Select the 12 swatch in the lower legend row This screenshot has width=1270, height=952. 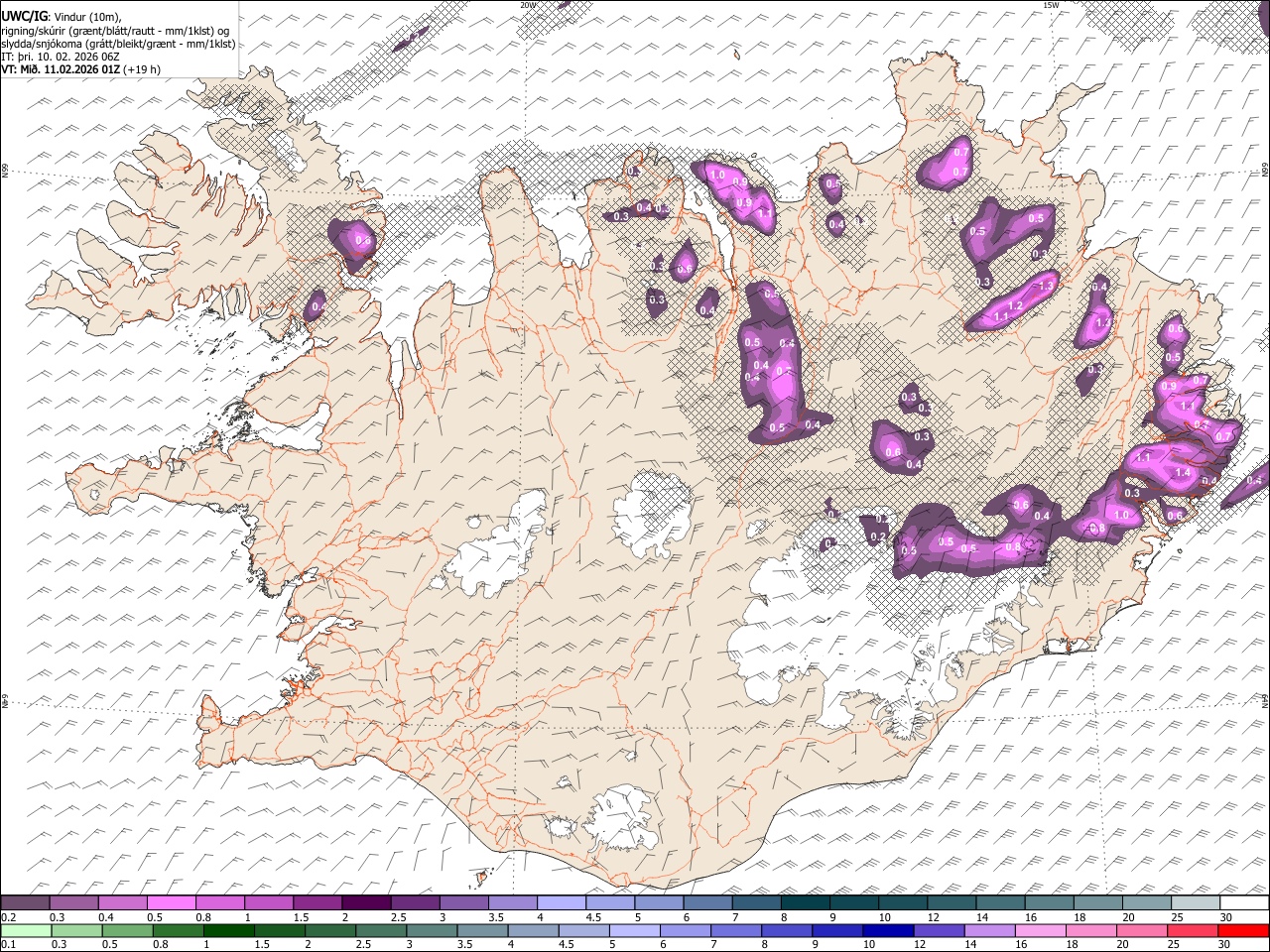pyautogui.click(x=940, y=931)
